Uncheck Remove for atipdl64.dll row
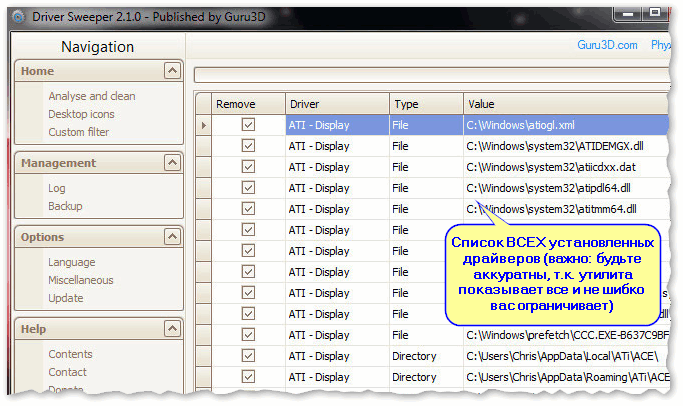Viewport: 683px width, 406px height. coord(248,188)
